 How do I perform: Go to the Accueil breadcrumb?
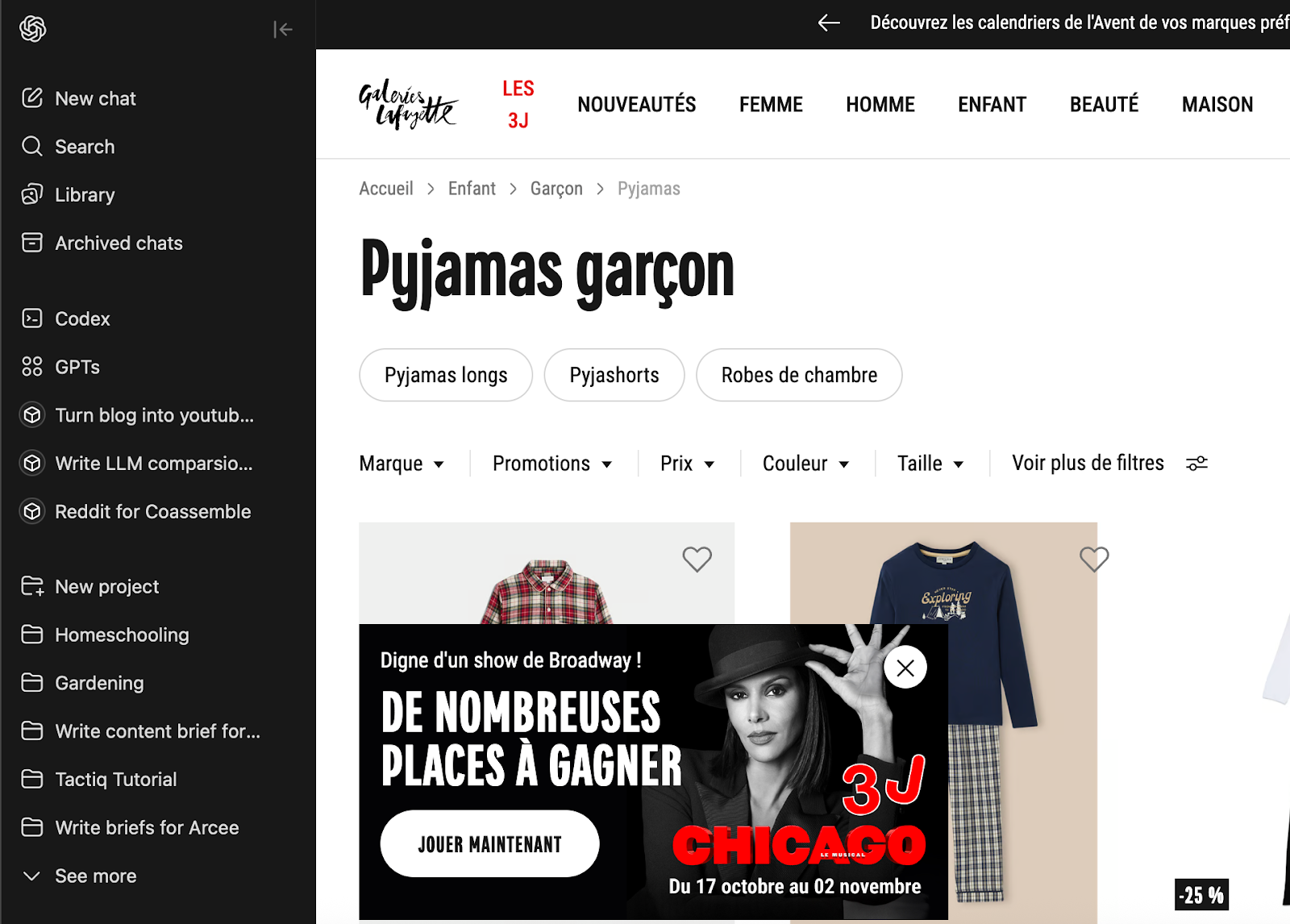pos(386,189)
